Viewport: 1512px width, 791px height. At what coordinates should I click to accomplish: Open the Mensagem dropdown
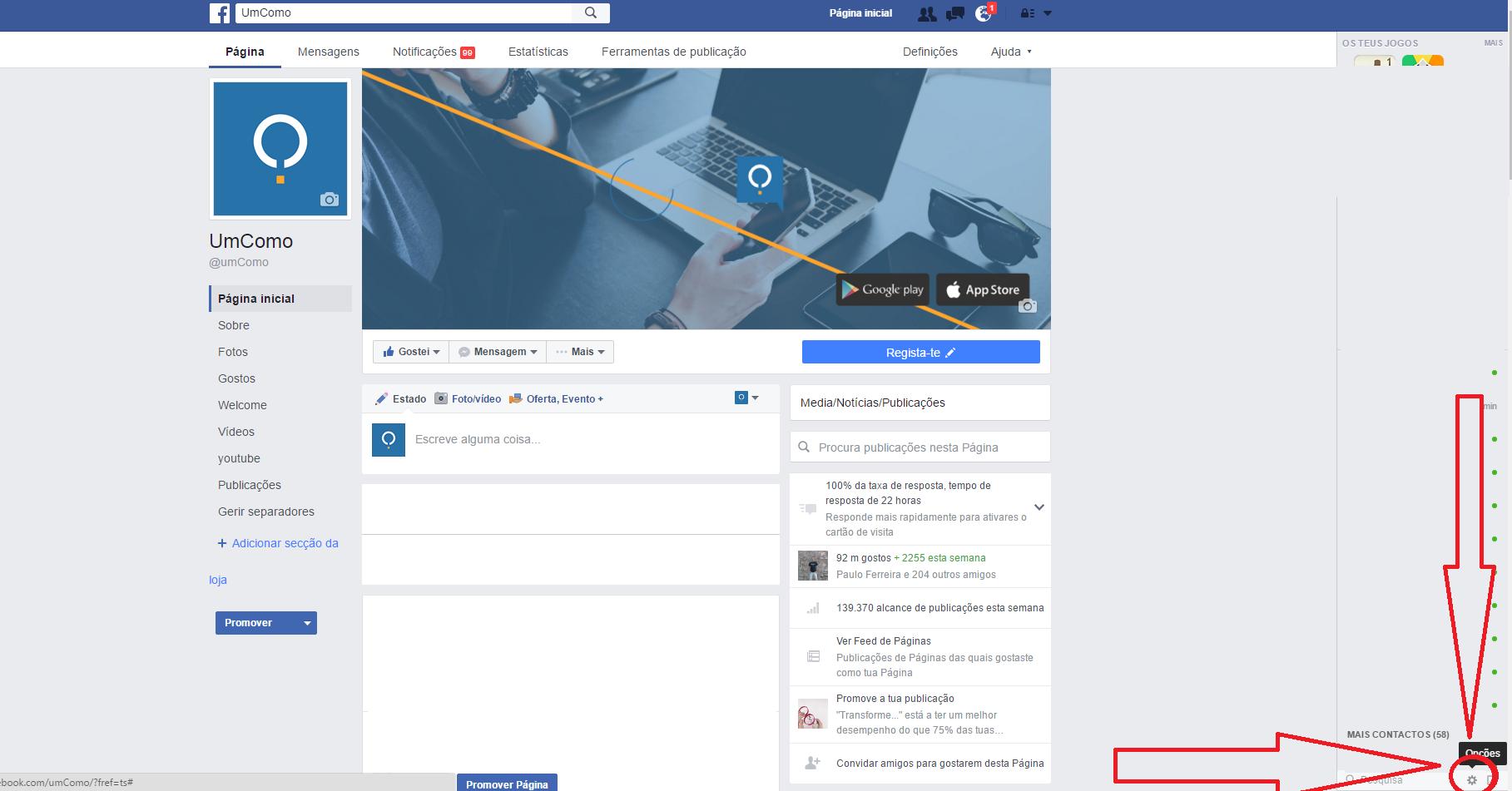point(498,352)
